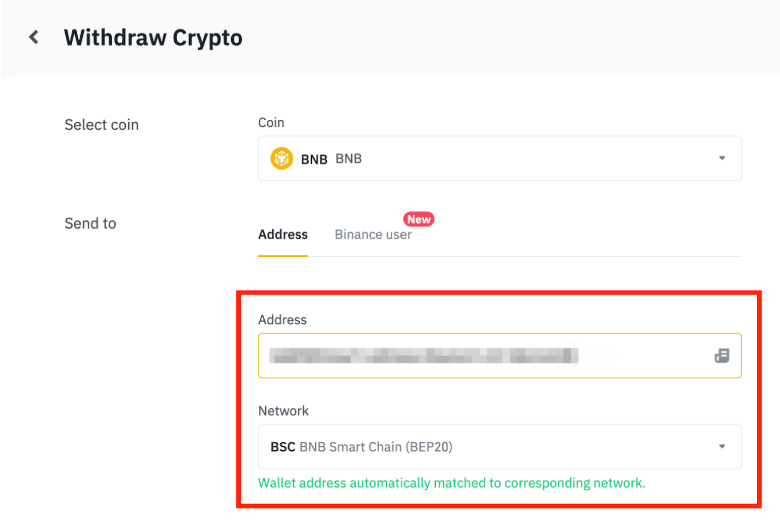
Task: Click the Coin field label
Action: pyautogui.click(x=271, y=122)
